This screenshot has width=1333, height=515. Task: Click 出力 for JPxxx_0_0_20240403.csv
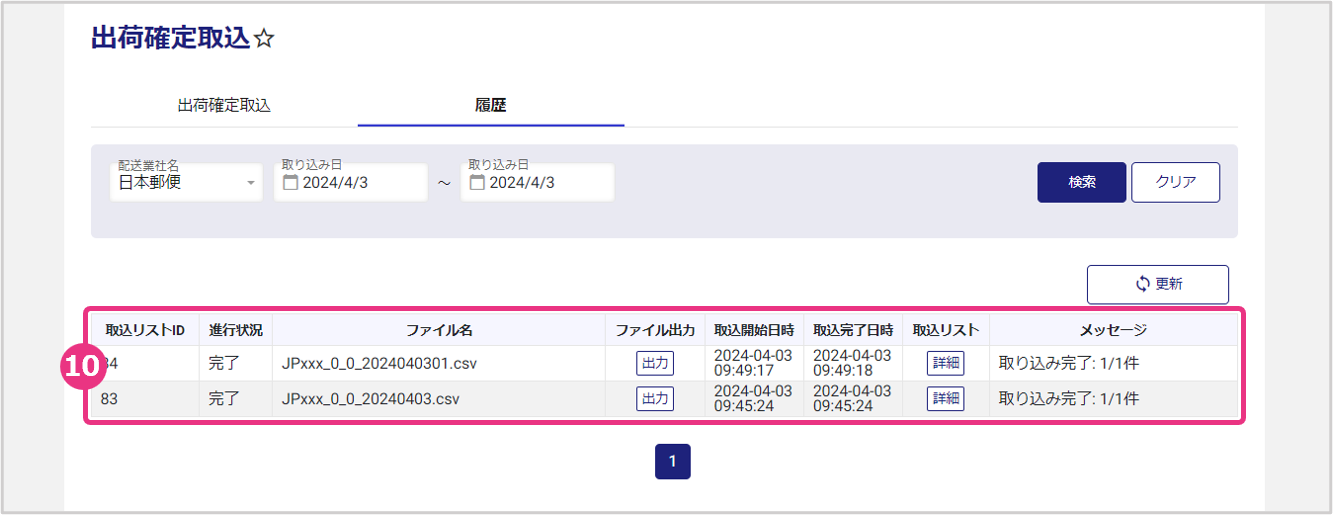click(655, 399)
